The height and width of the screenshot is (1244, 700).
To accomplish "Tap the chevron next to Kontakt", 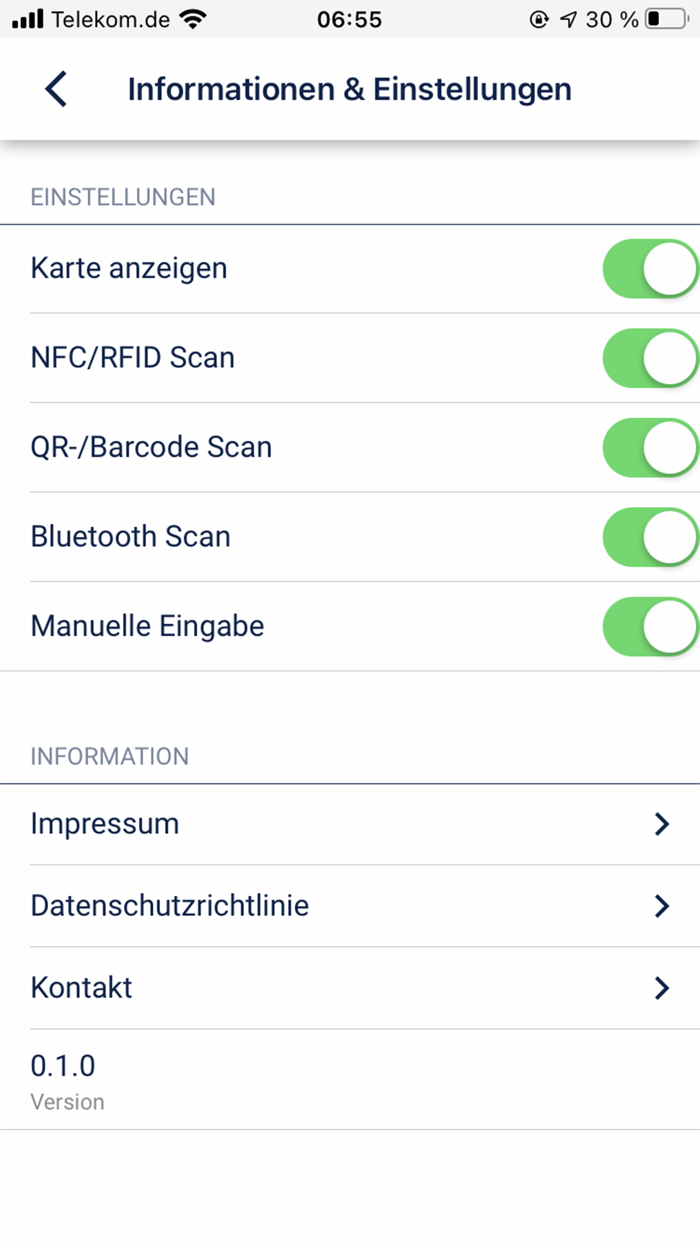I will coord(661,988).
